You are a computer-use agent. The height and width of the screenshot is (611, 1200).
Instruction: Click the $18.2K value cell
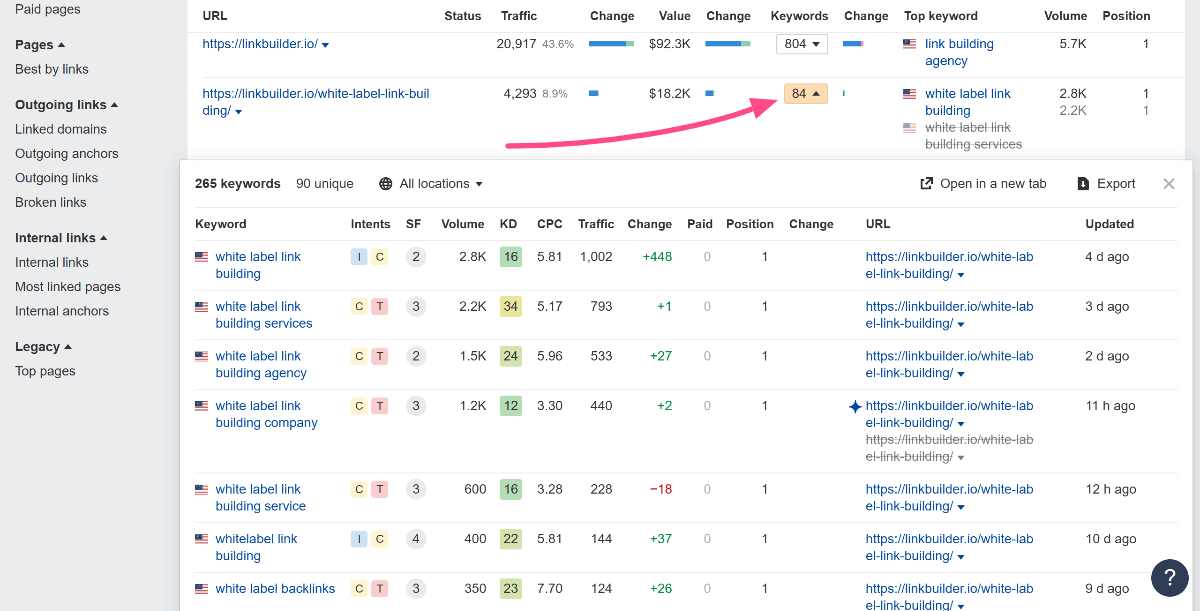tap(670, 94)
